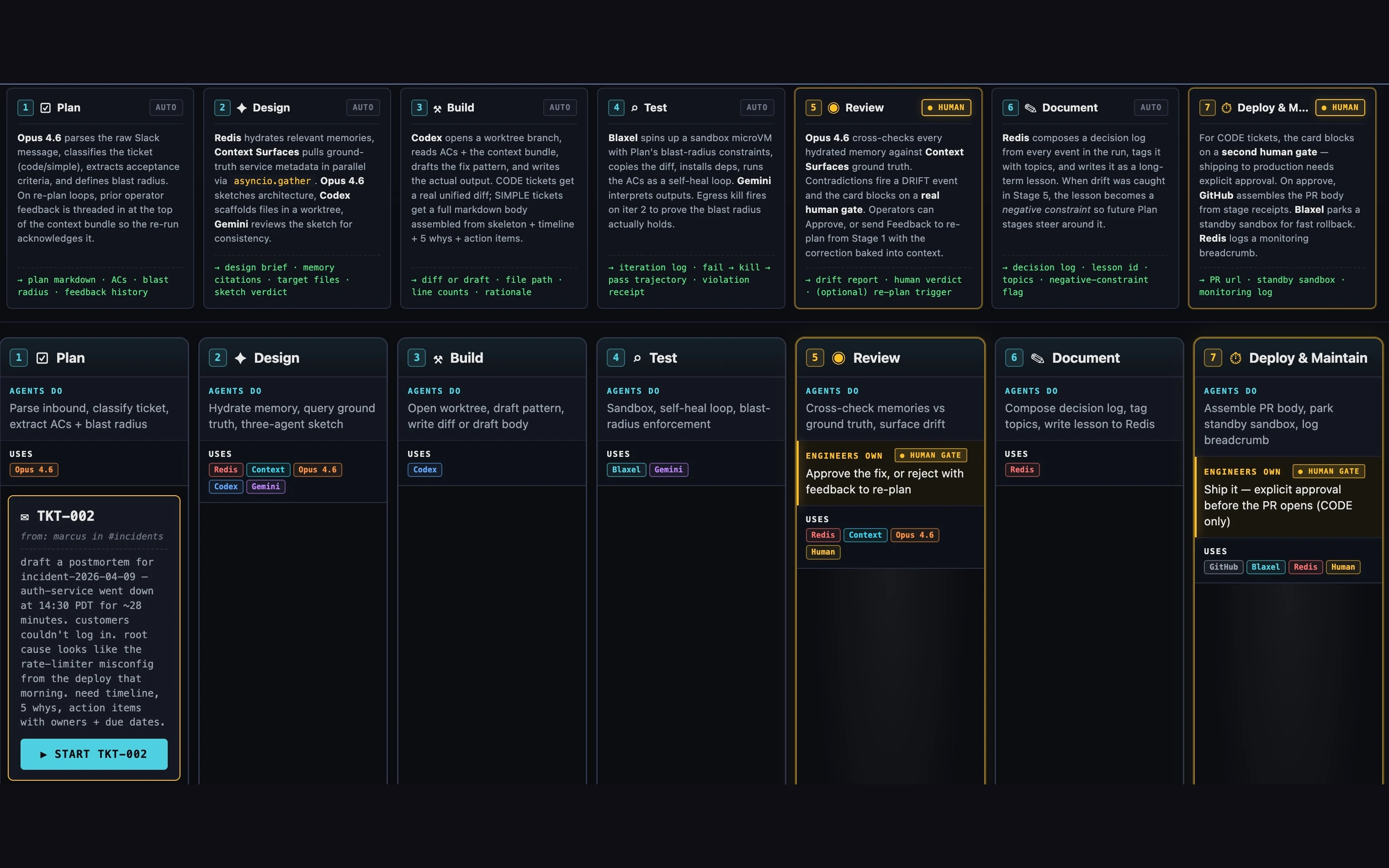The height and width of the screenshot is (868, 1389).
Task: Click Redis tag in Design column
Action: (226, 470)
